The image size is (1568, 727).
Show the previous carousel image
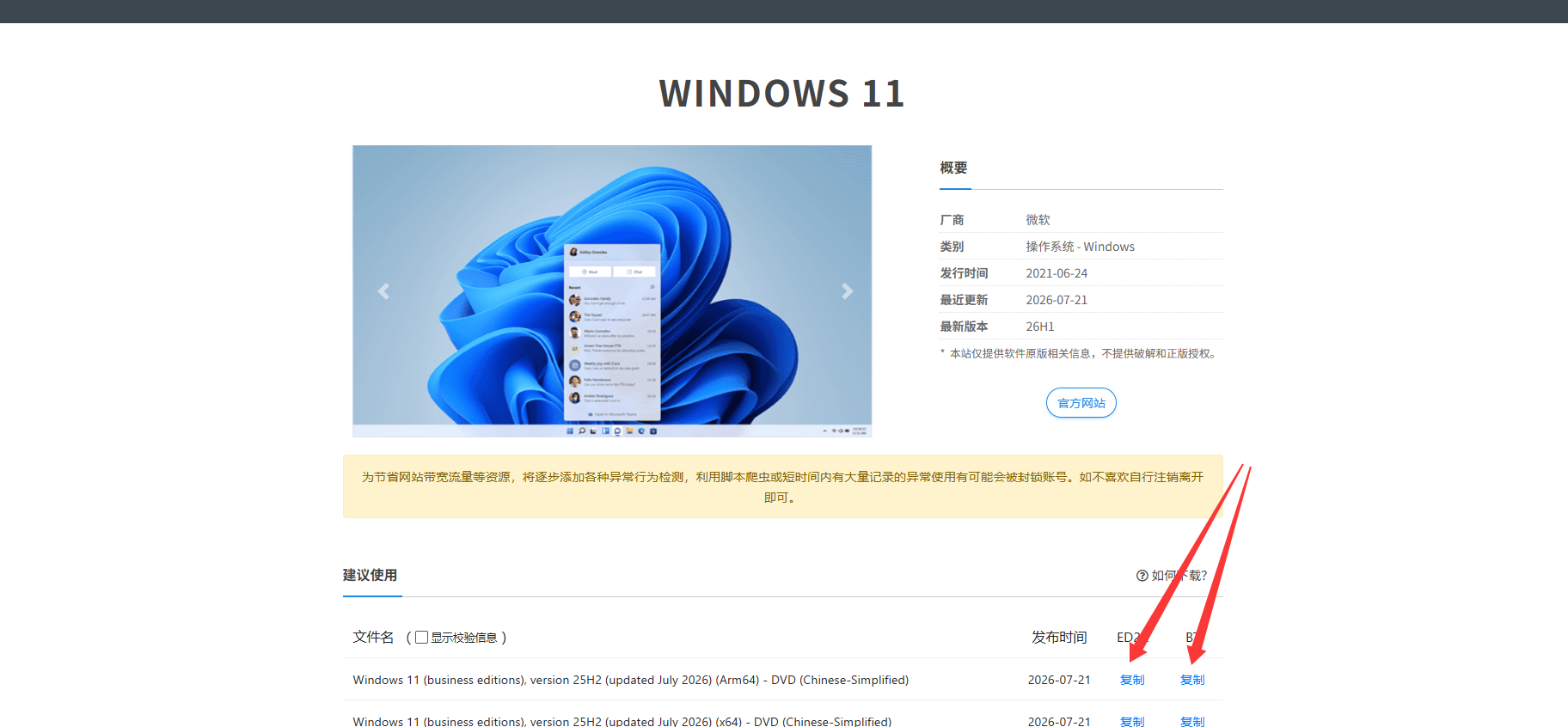click(x=383, y=291)
